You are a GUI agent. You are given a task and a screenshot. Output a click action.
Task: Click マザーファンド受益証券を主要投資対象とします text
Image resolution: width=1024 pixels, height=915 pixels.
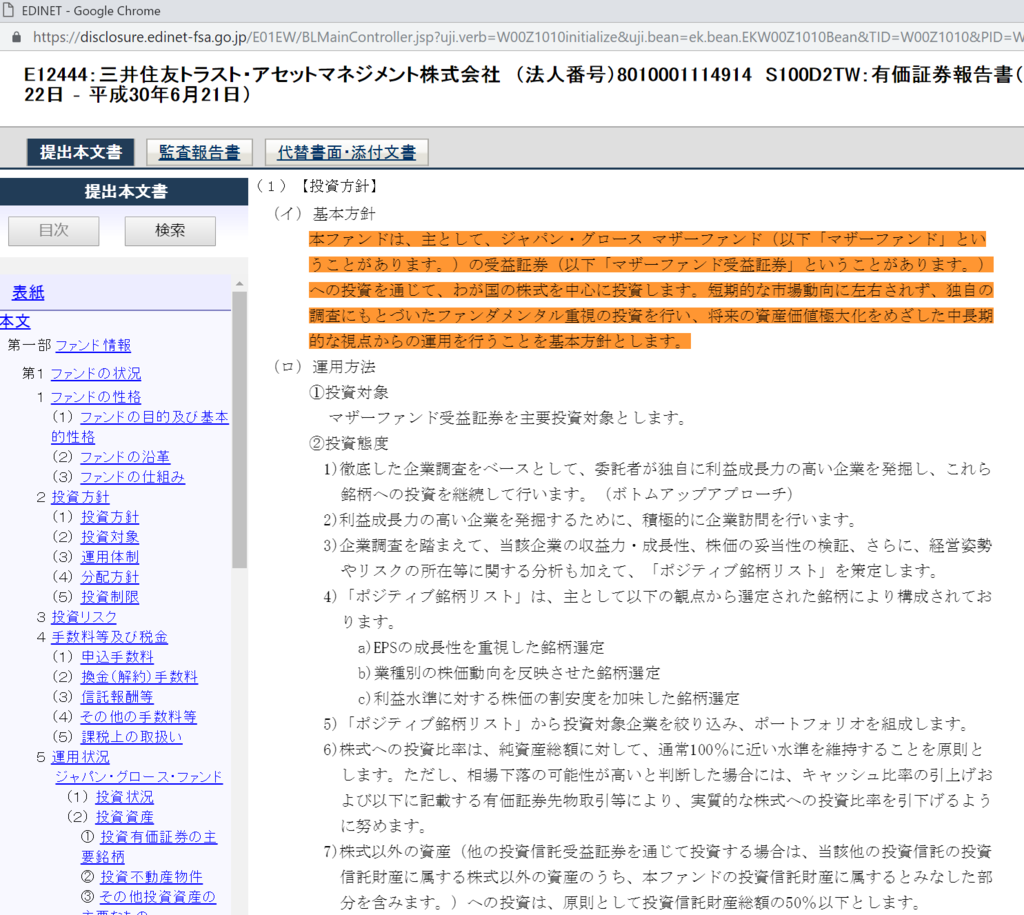coord(507,418)
